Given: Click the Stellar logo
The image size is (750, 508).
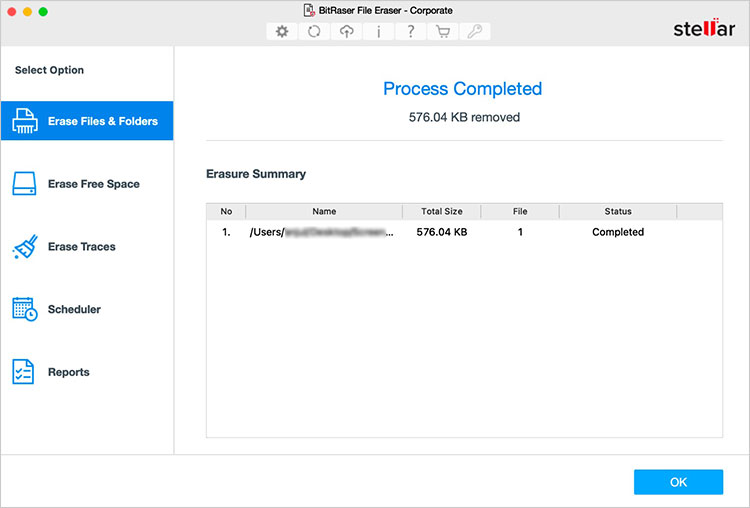Looking at the screenshot, I should [704, 28].
